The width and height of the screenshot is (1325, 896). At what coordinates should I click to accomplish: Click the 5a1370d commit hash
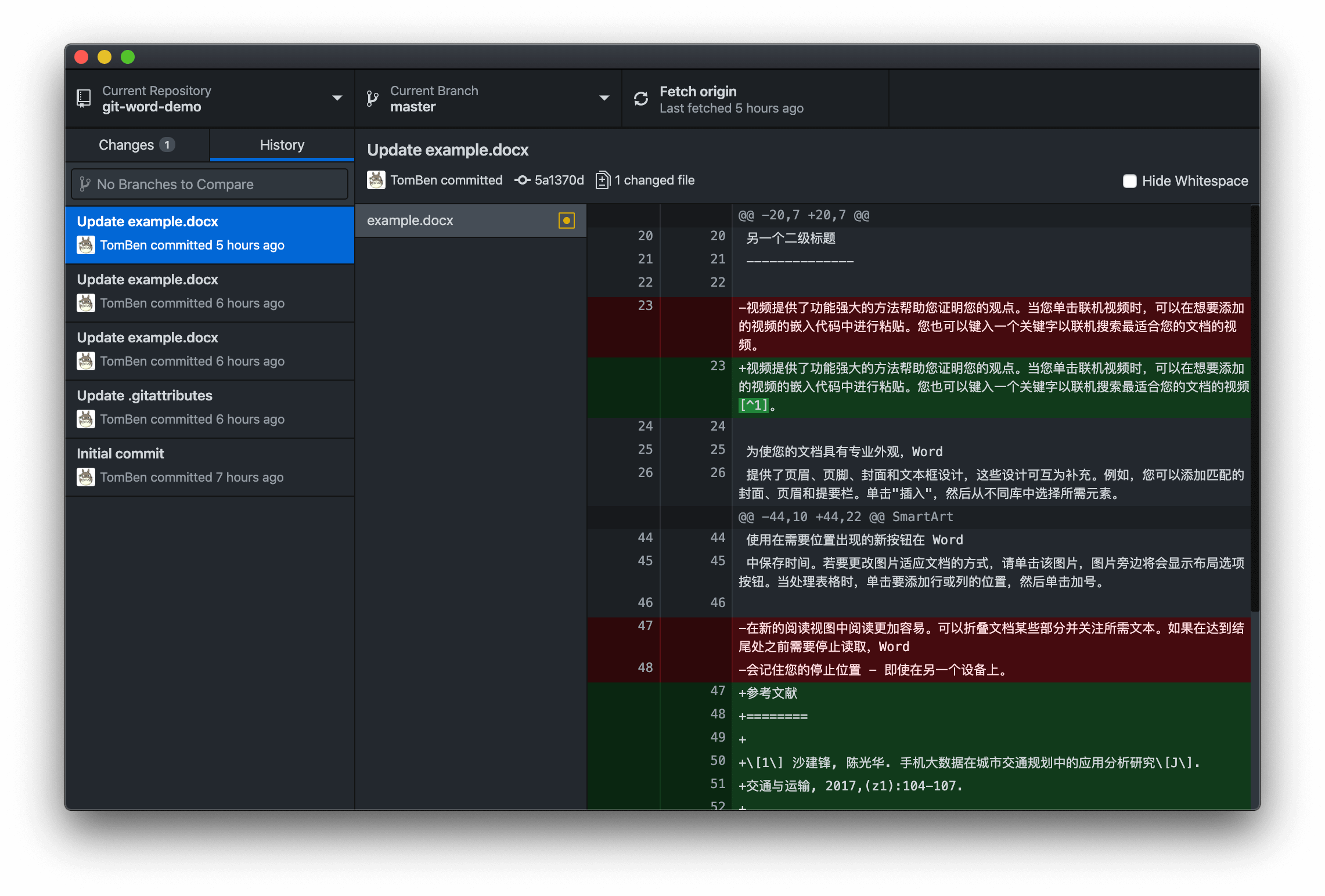[559, 180]
